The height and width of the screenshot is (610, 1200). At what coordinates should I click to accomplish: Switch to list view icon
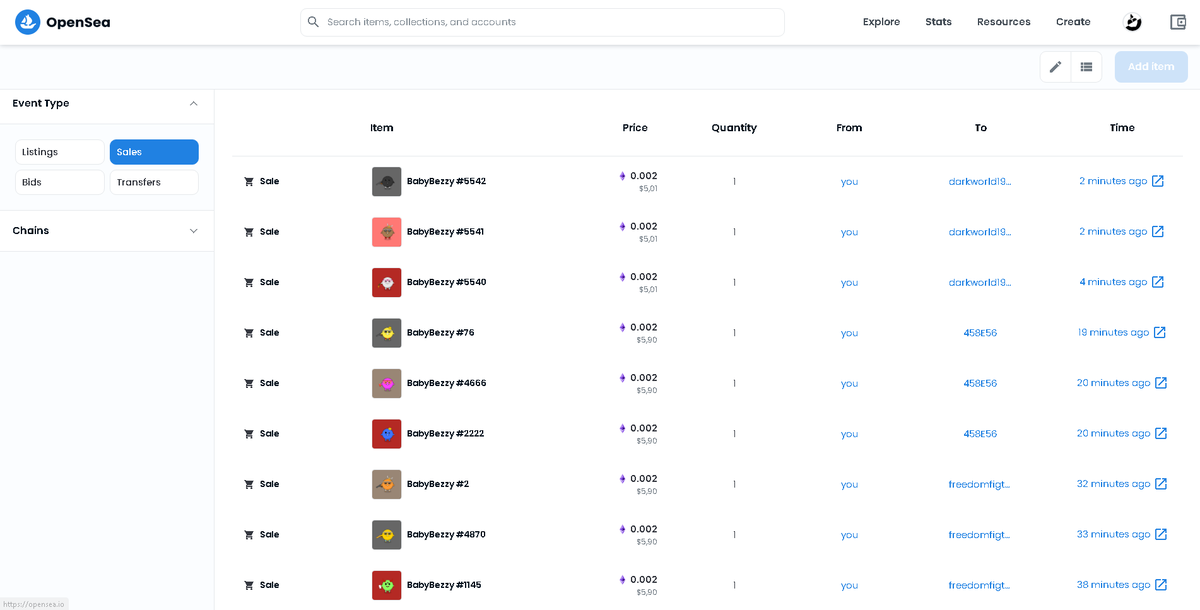(x=1086, y=67)
